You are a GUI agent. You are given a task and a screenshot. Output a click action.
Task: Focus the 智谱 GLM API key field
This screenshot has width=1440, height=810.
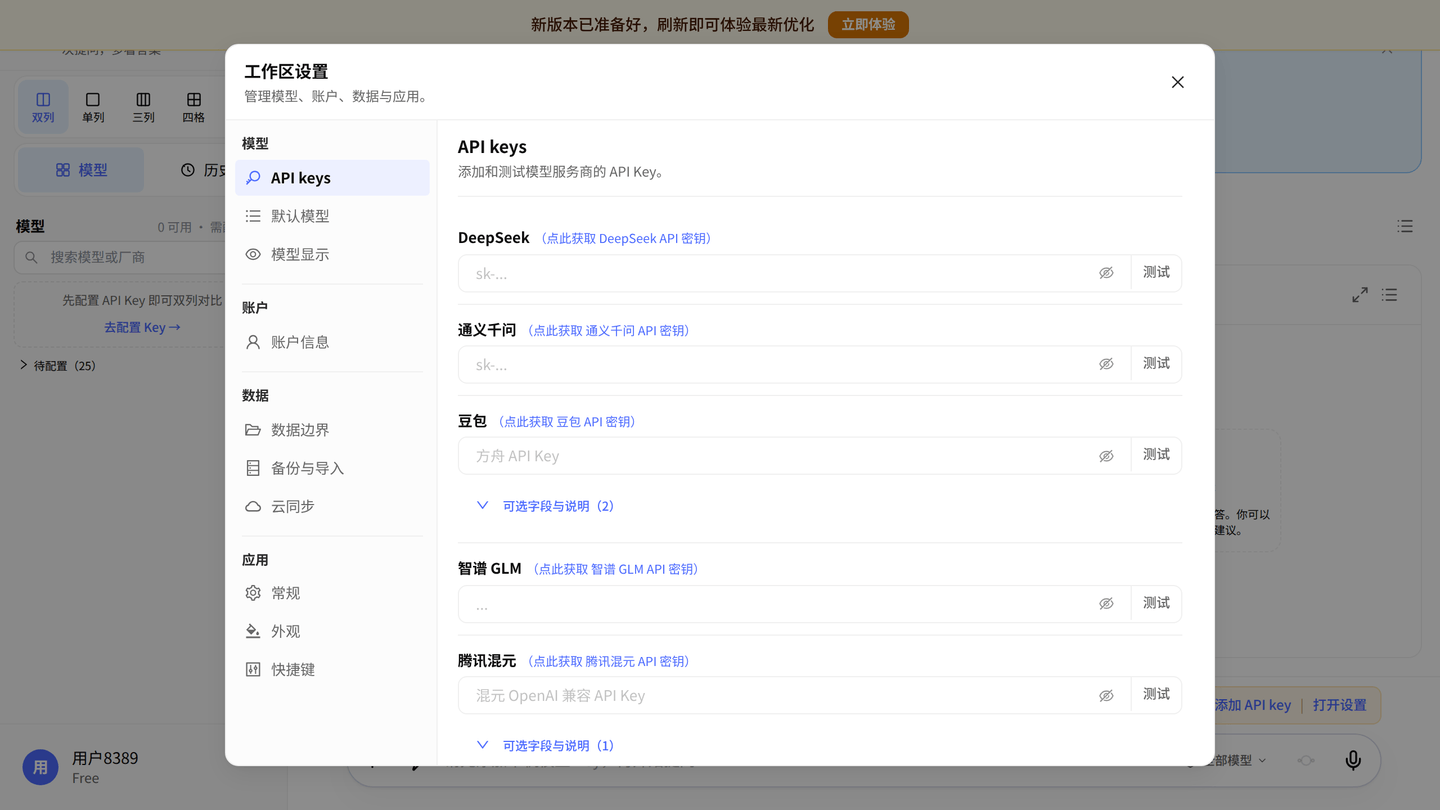coord(780,604)
